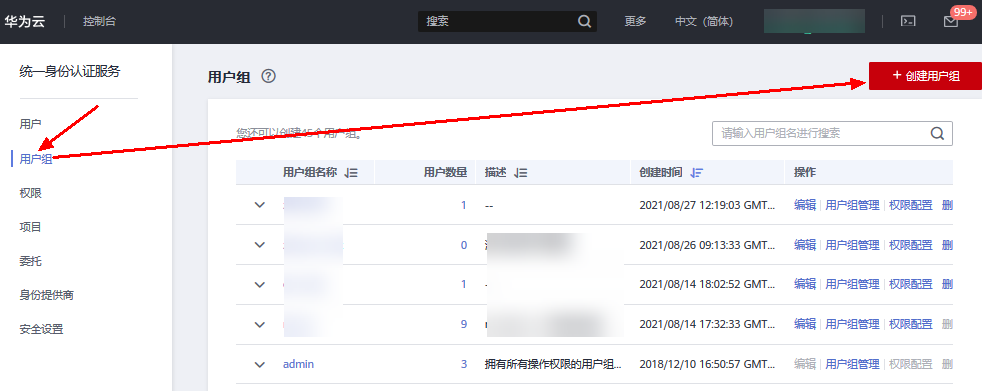Expand the admin user group row

tap(260, 364)
